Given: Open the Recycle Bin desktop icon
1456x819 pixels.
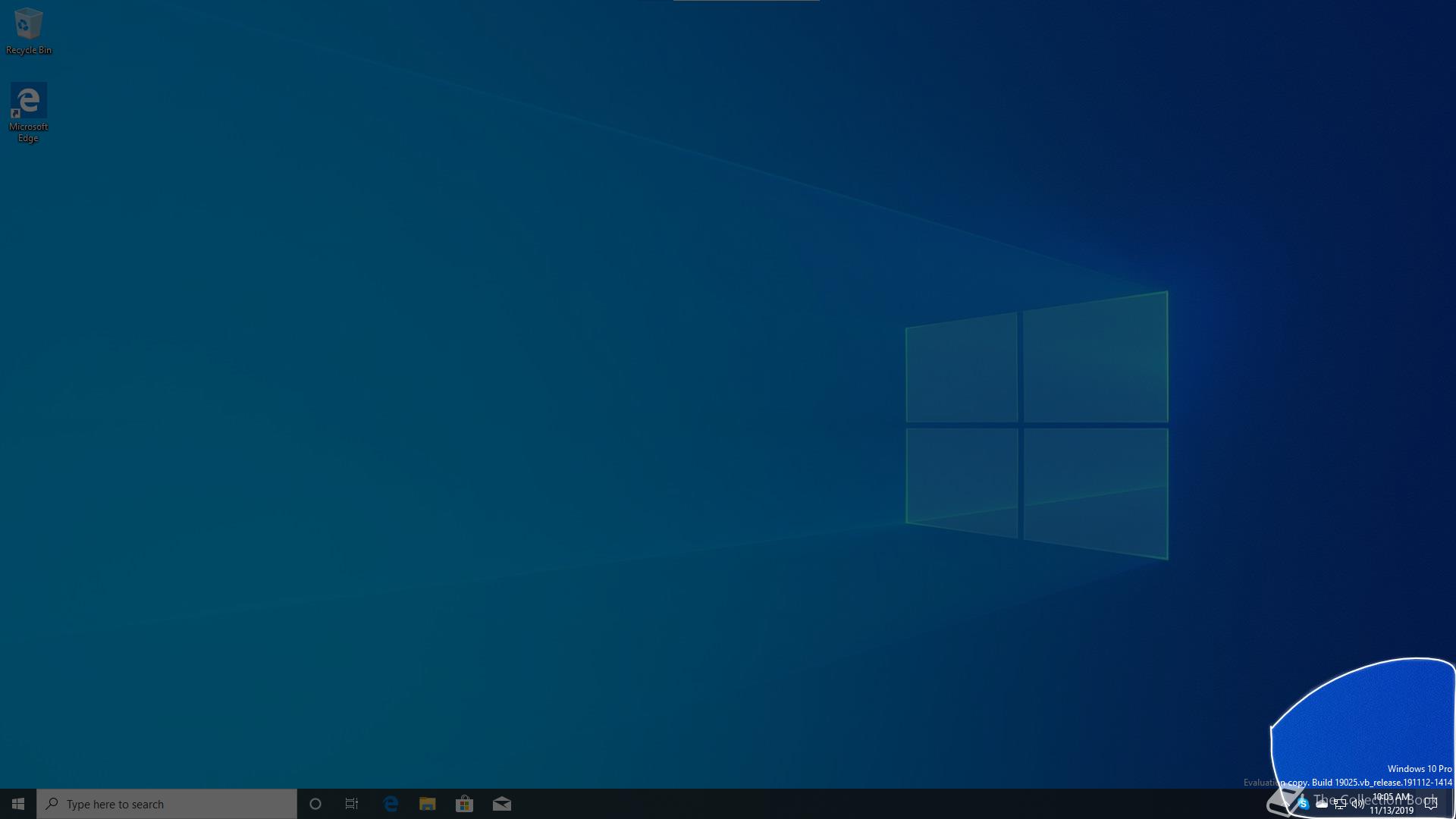Looking at the screenshot, I should [x=28, y=32].
